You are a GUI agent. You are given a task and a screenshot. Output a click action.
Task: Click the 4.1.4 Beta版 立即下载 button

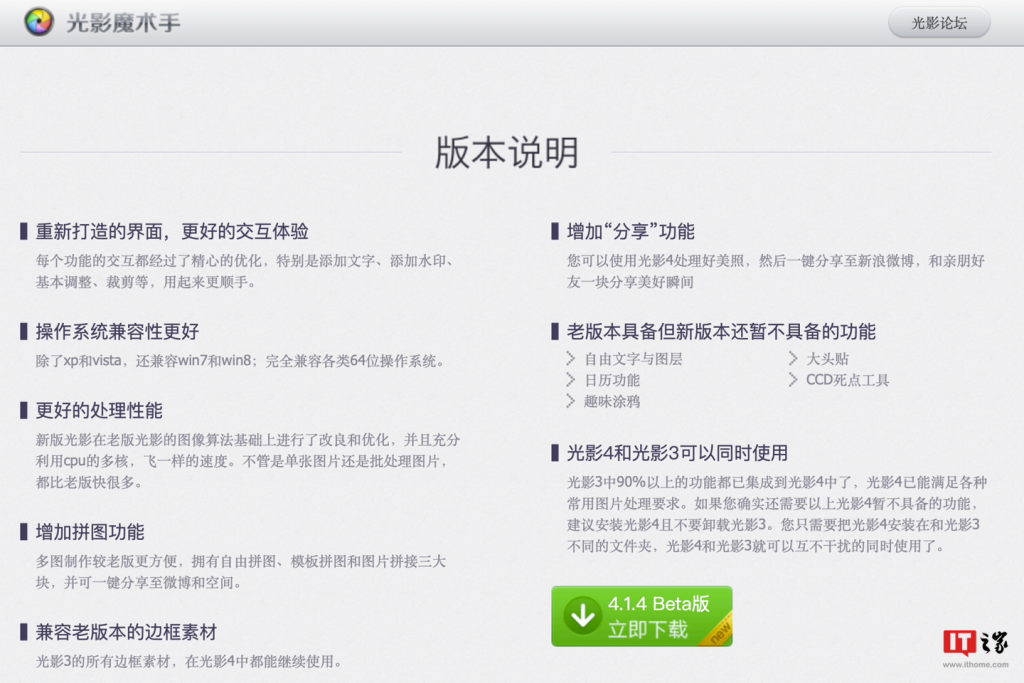click(640, 617)
